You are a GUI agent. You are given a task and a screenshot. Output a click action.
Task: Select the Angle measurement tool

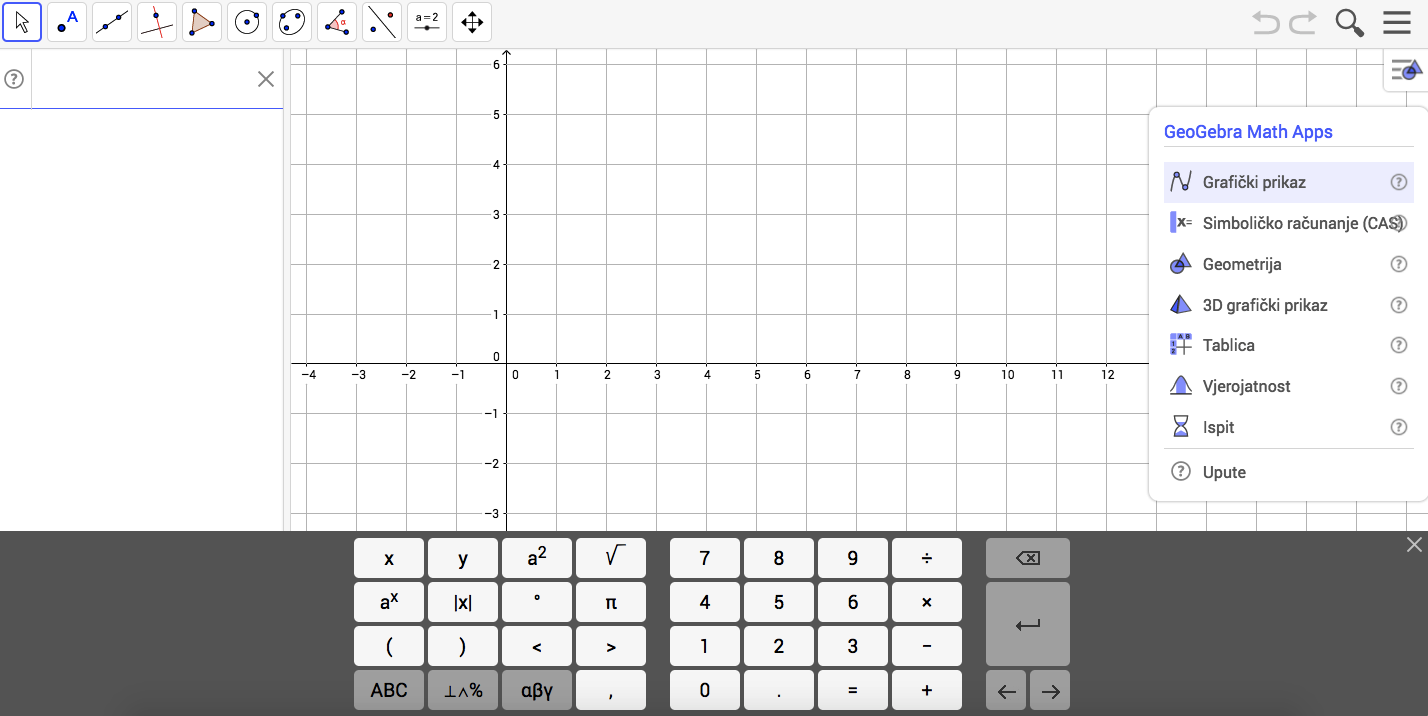click(337, 22)
